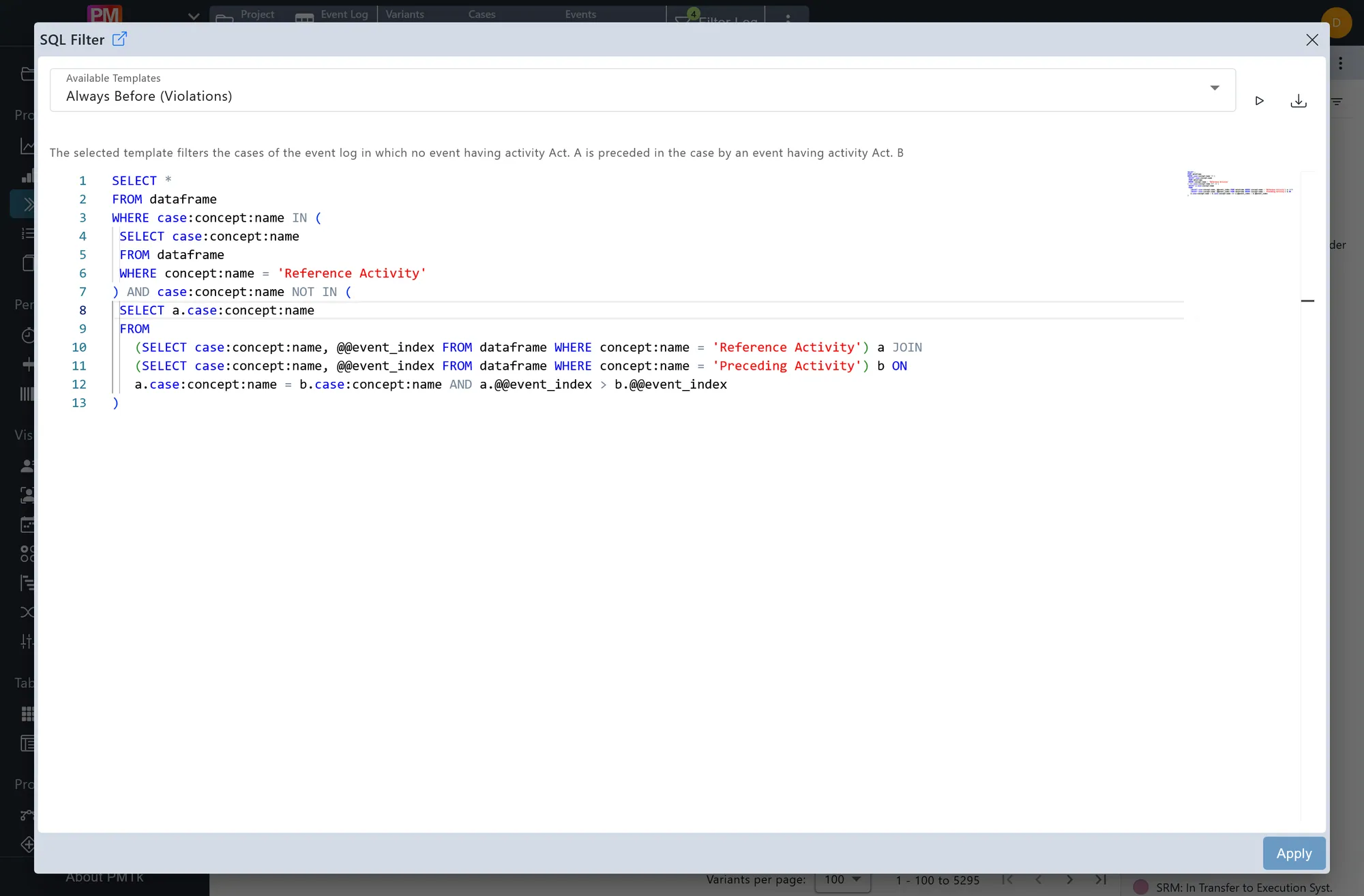Click FROM dataframe on line 2
The width and height of the screenshot is (1364, 896).
pos(164,199)
